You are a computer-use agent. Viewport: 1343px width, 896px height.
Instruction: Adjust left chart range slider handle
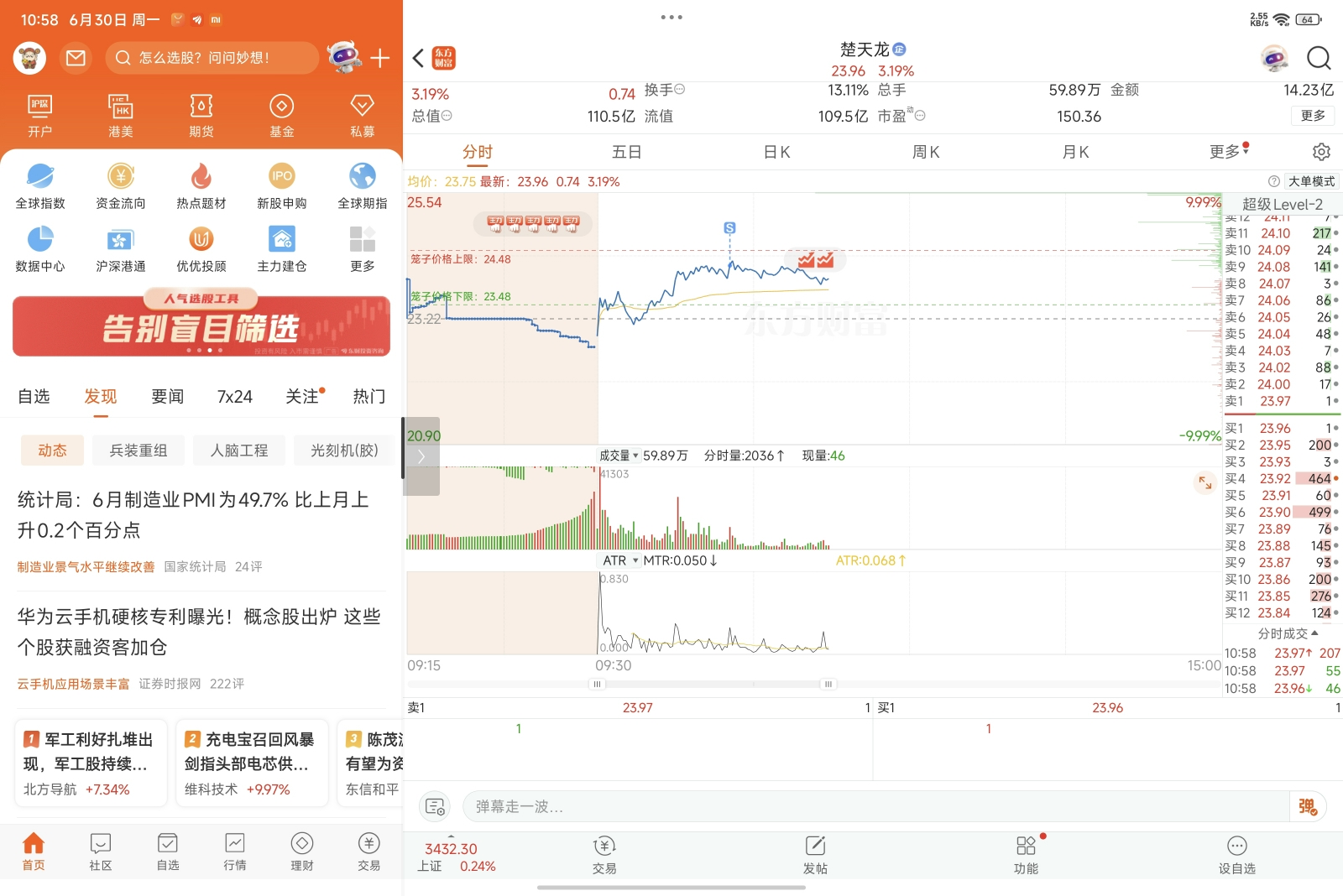tap(598, 684)
